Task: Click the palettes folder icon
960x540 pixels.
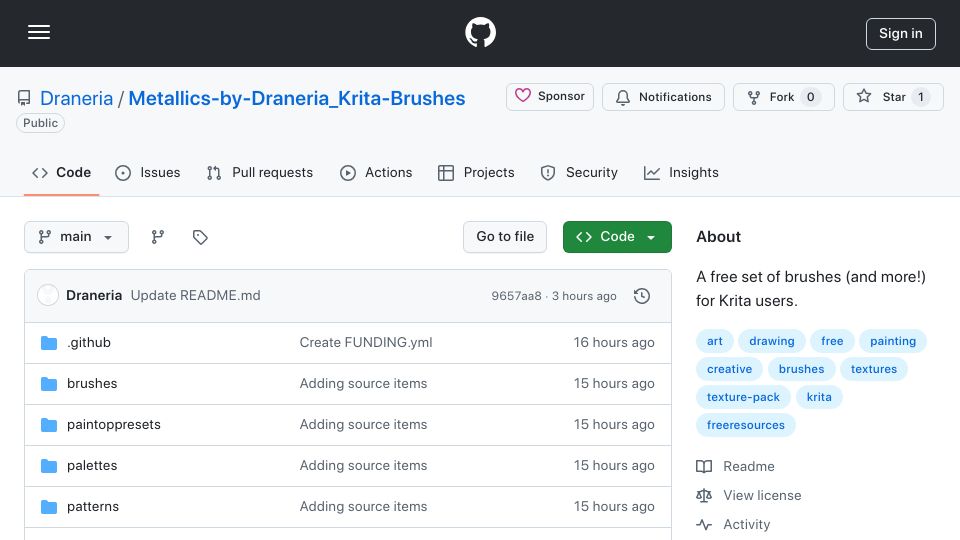Action: pos(49,466)
